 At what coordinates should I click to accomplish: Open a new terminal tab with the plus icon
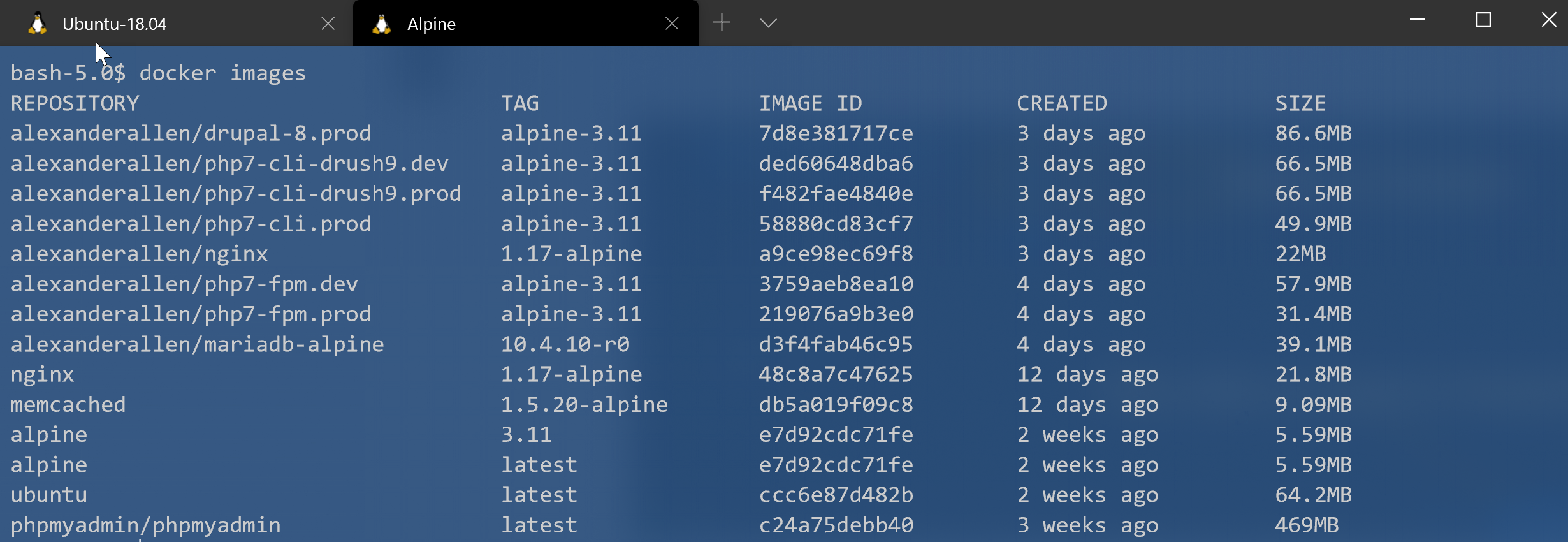(x=722, y=22)
